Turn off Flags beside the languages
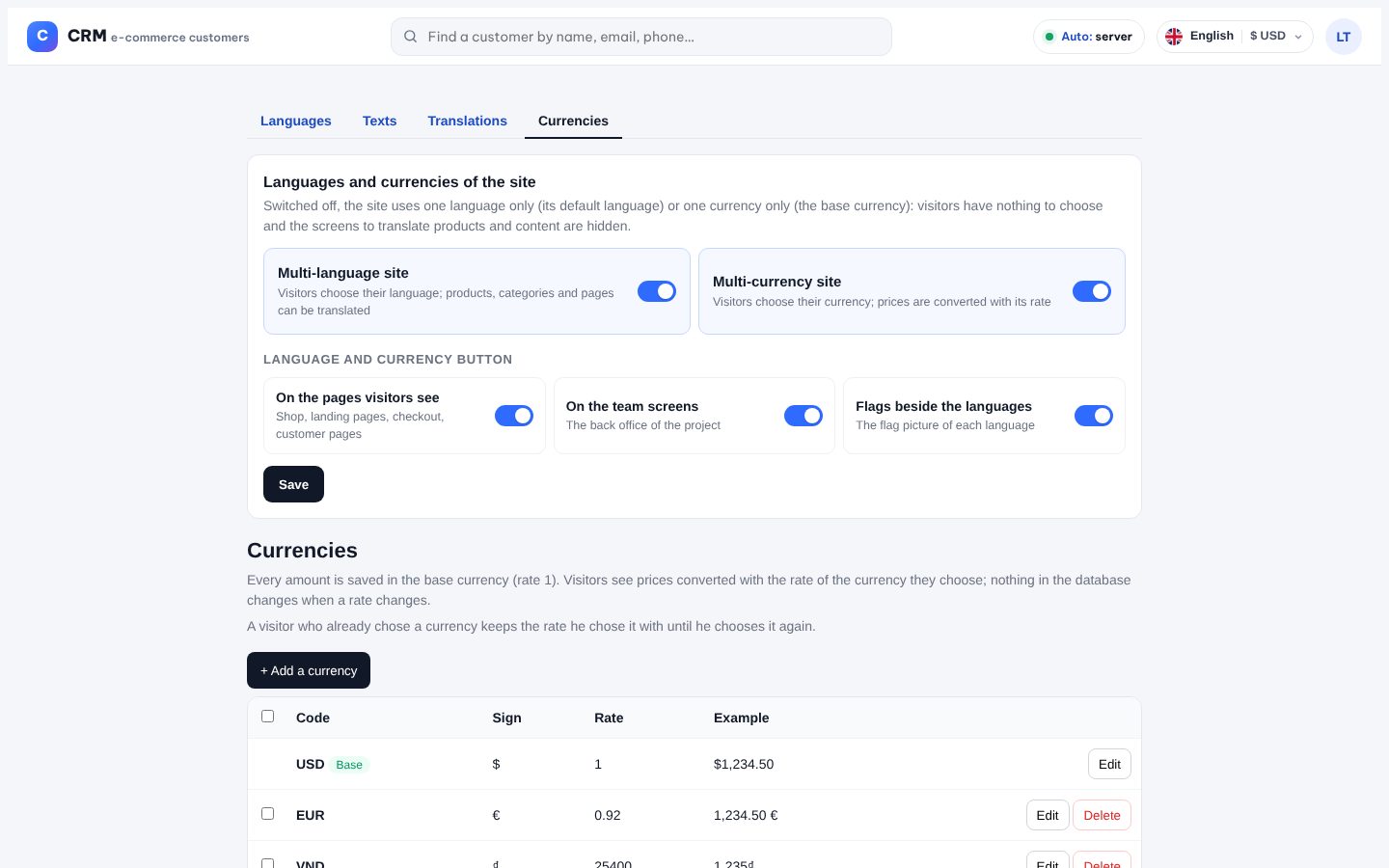1389x868 pixels. [x=1094, y=416]
